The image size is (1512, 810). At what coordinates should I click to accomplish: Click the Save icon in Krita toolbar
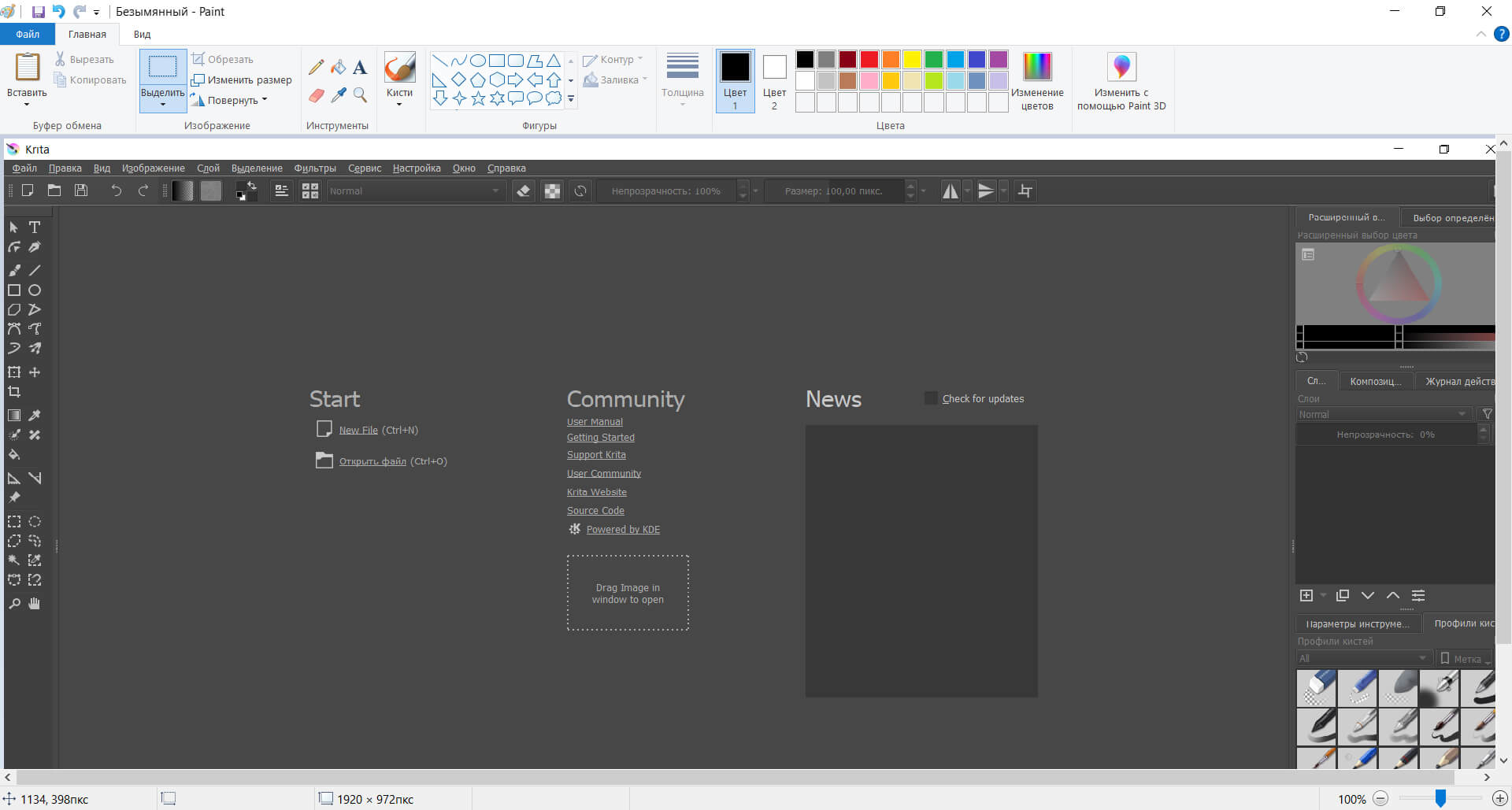(x=81, y=190)
